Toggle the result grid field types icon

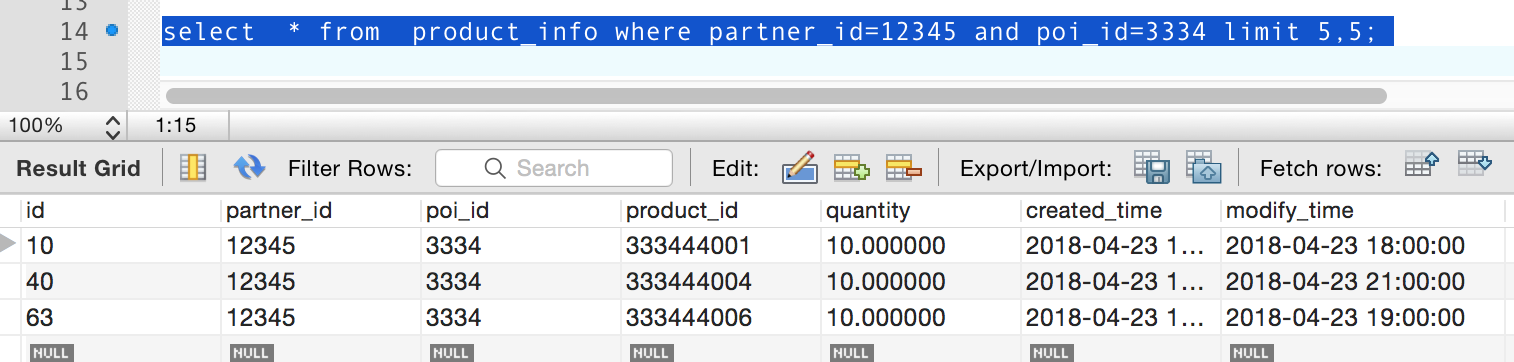(x=192, y=167)
